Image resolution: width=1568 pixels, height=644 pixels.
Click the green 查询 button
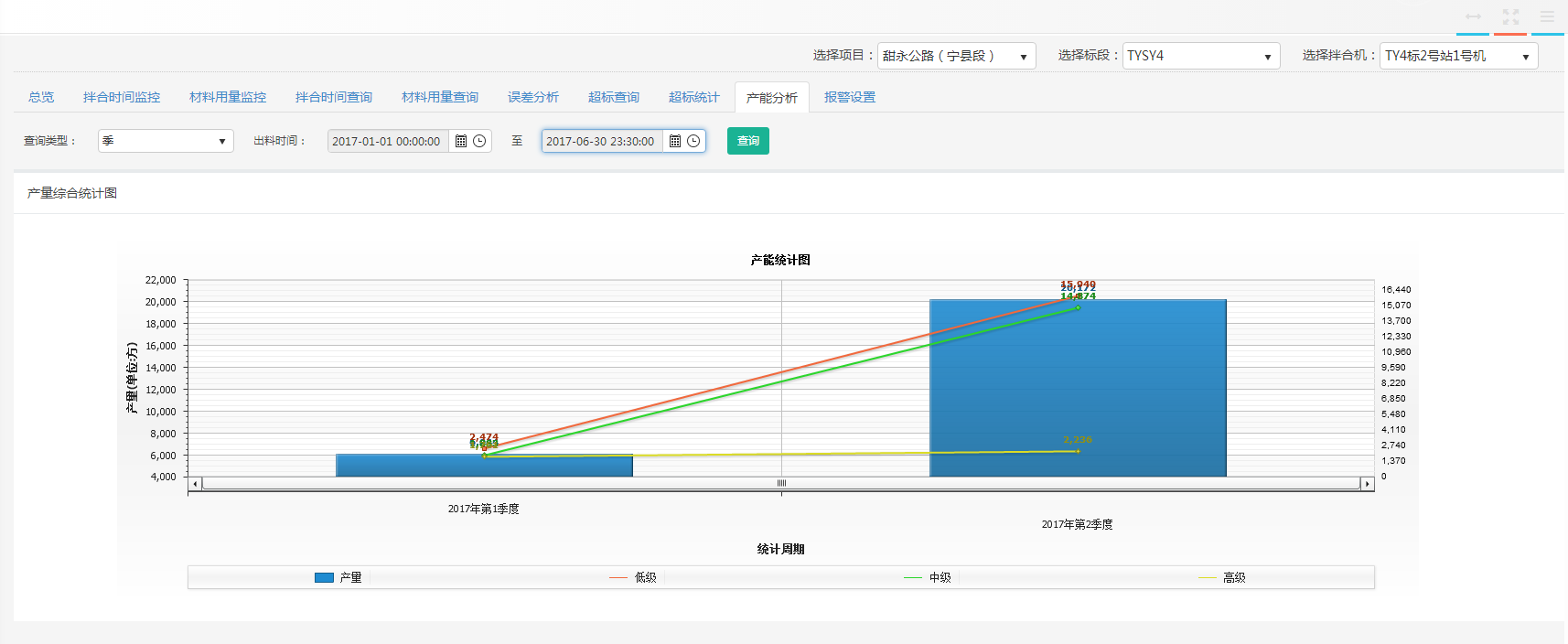tap(747, 141)
